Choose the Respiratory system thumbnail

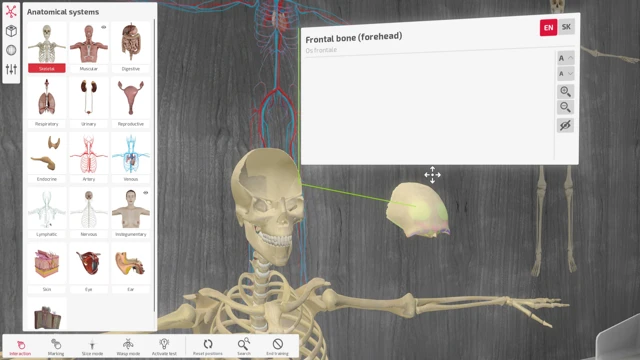pyautogui.click(x=47, y=102)
